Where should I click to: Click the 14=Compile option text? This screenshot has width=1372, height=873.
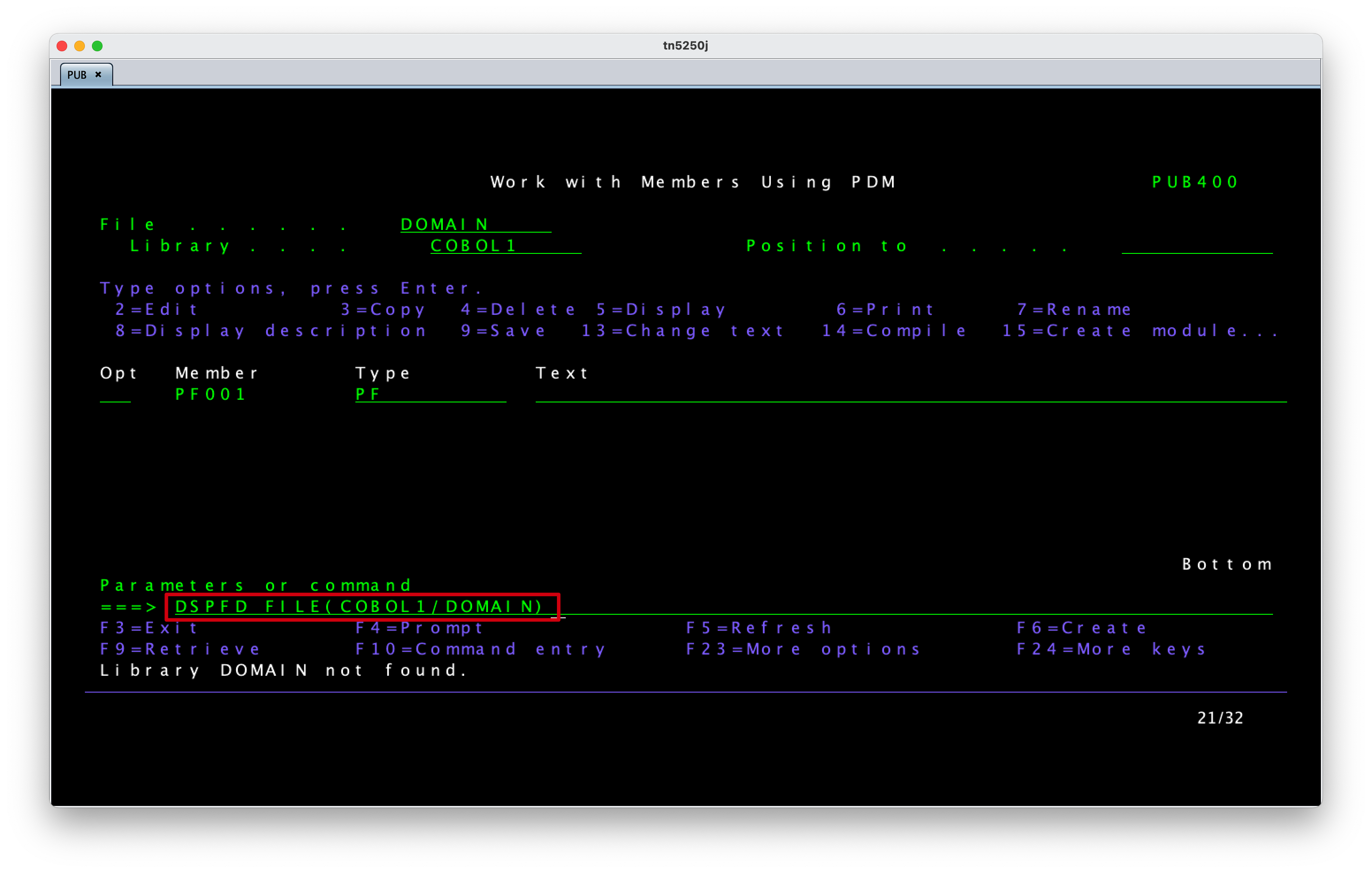(893, 331)
